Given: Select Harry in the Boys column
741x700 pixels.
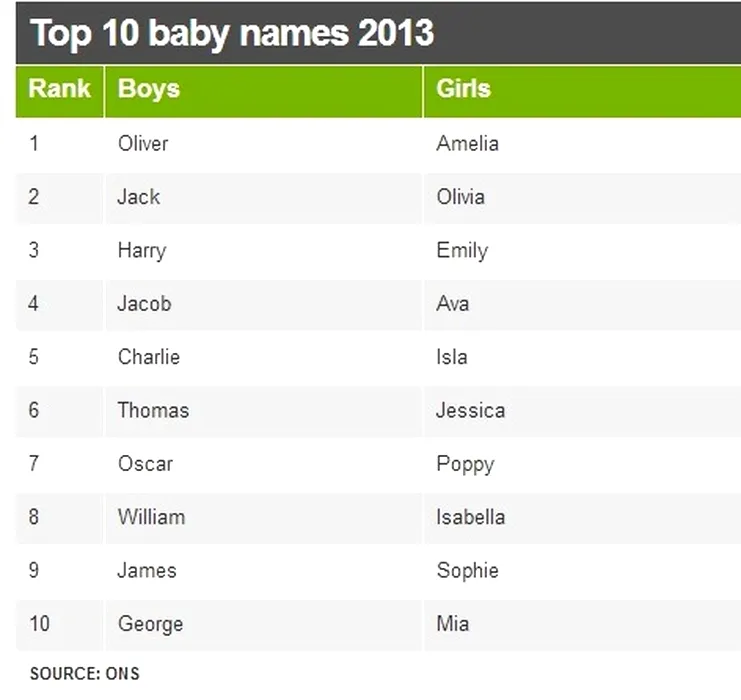Looking at the screenshot, I should click(x=141, y=250).
